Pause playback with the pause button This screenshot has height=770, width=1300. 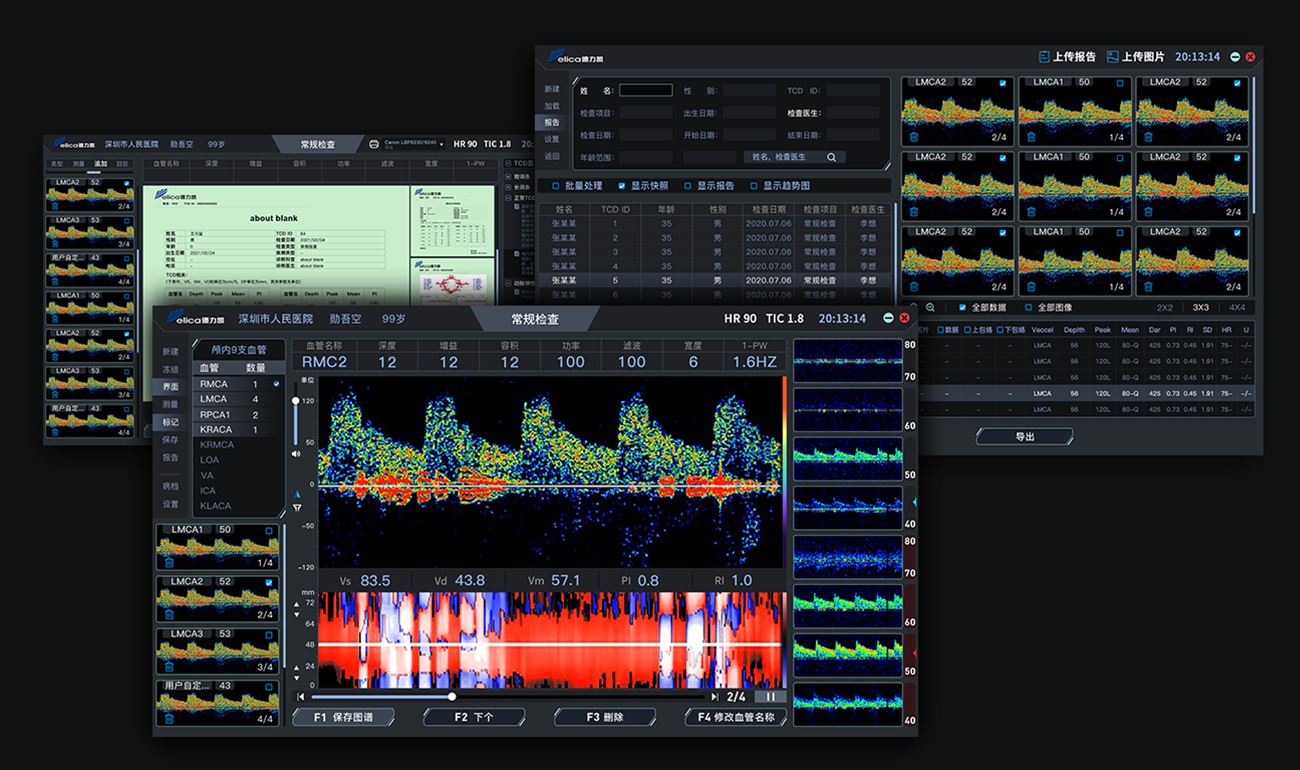771,697
